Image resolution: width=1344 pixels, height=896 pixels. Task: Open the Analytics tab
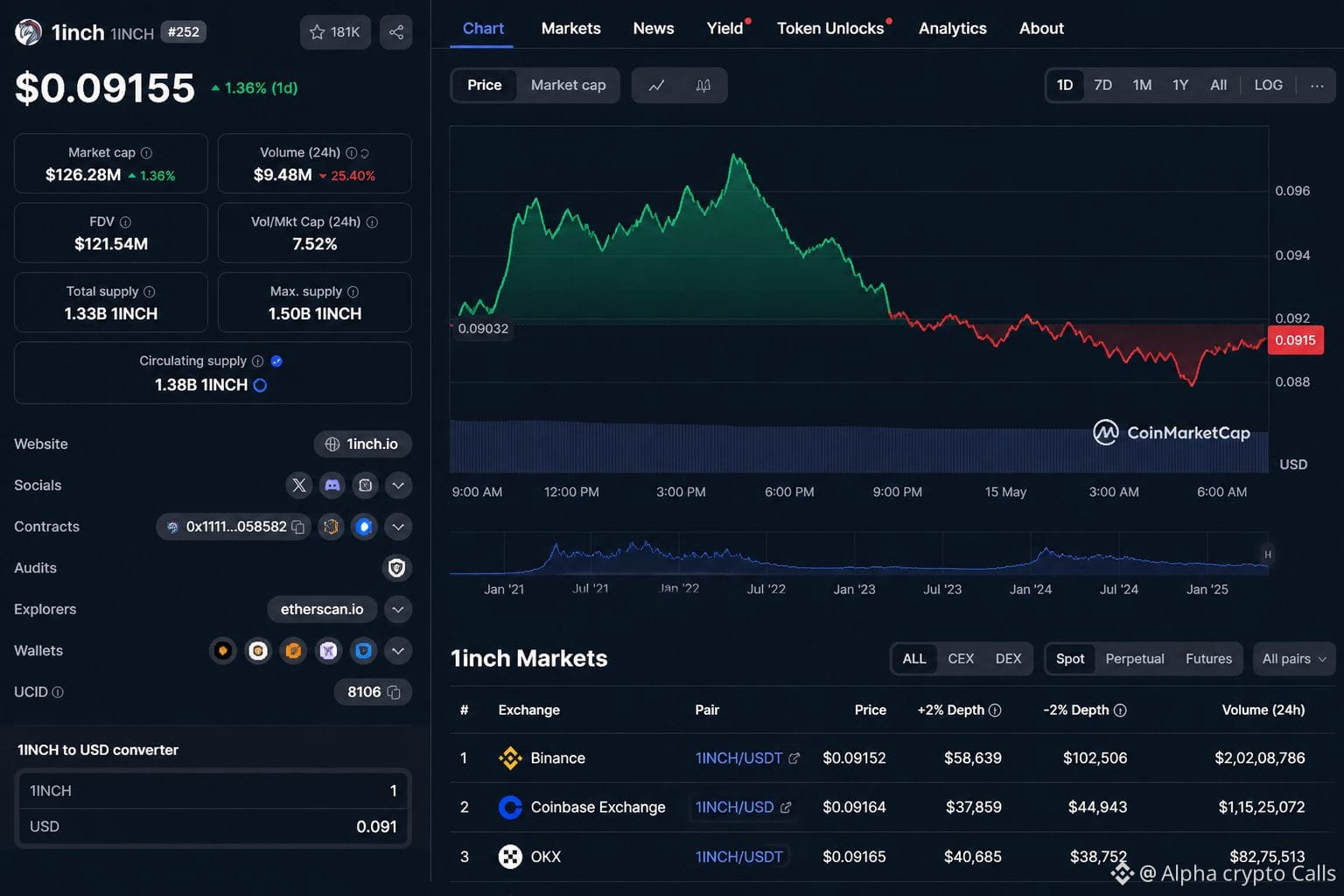click(x=953, y=29)
